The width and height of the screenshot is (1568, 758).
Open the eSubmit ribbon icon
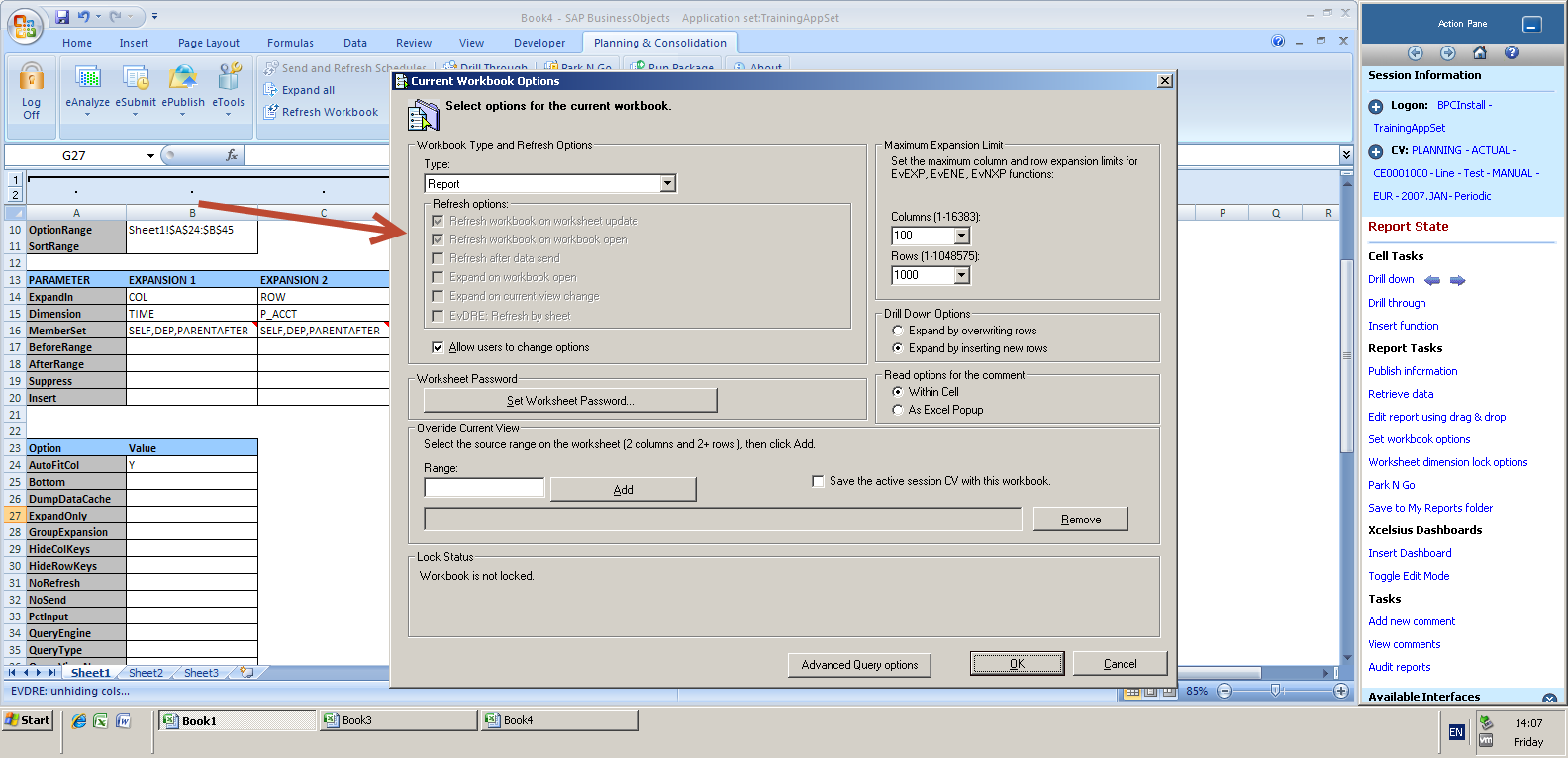pos(136,77)
